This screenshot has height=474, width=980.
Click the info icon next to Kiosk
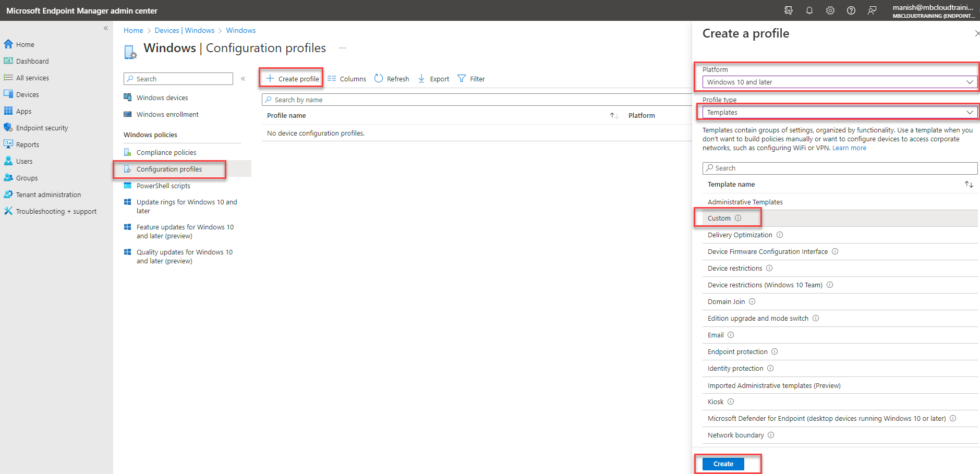coord(730,401)
